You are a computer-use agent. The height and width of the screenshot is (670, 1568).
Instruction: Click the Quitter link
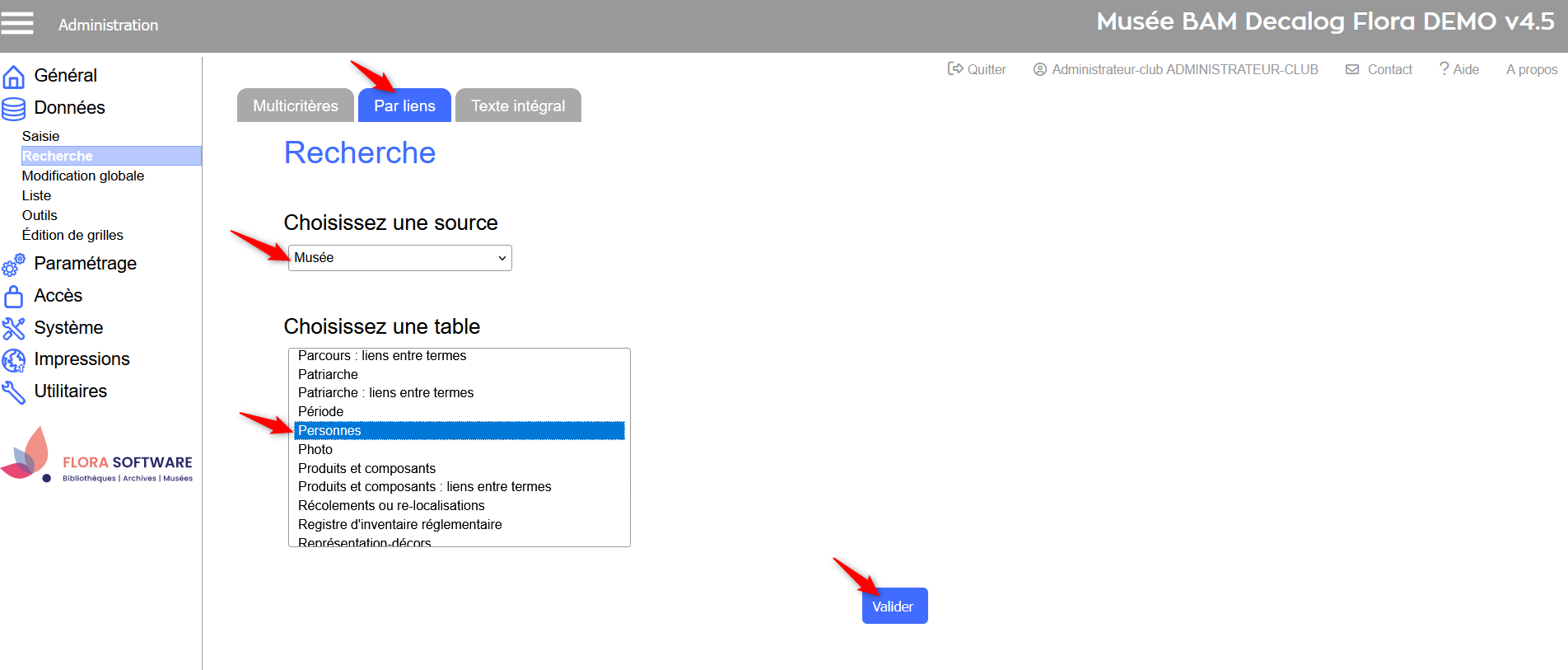coord(977,69)
